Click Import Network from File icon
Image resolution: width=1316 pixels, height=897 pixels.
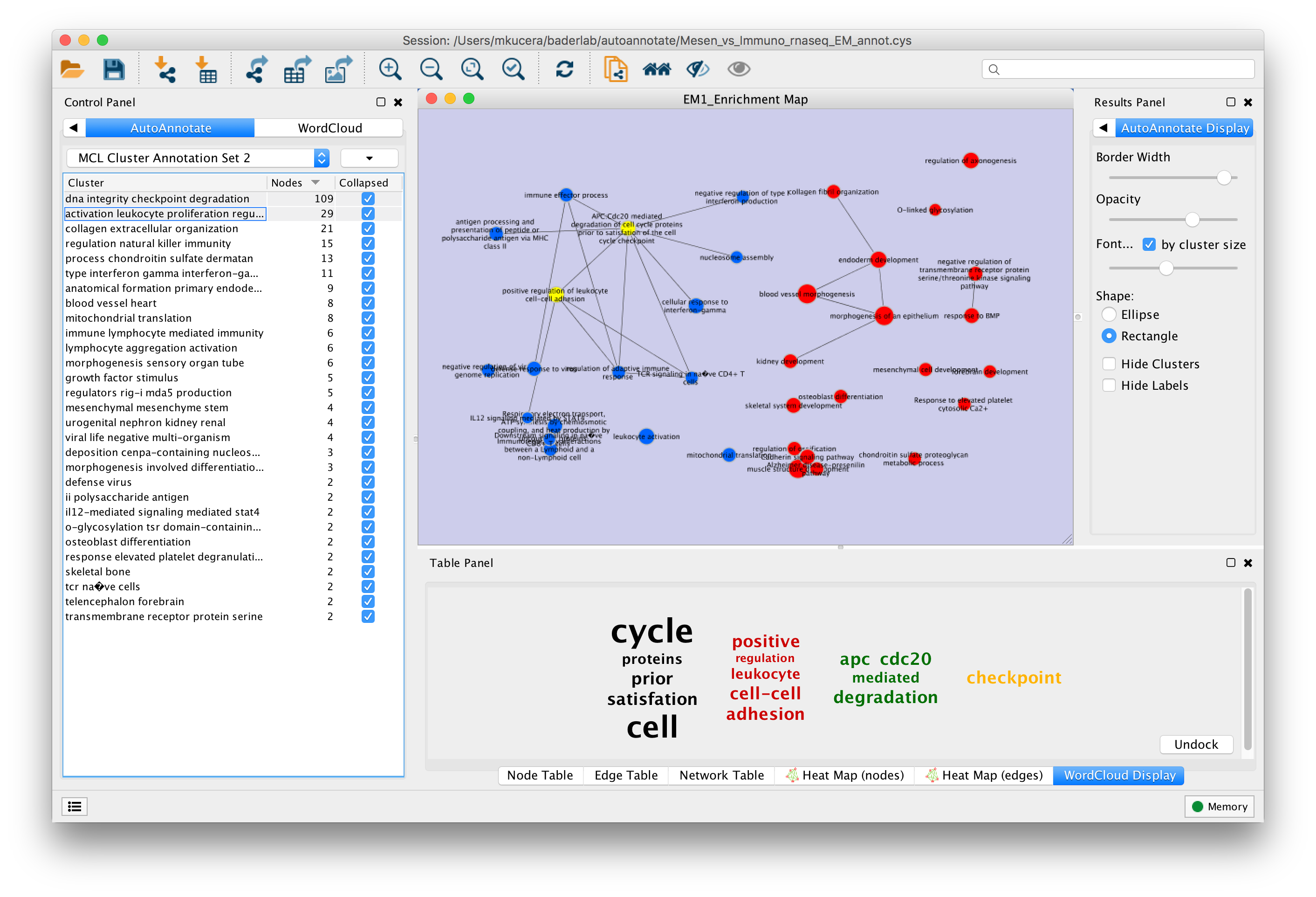165,69
